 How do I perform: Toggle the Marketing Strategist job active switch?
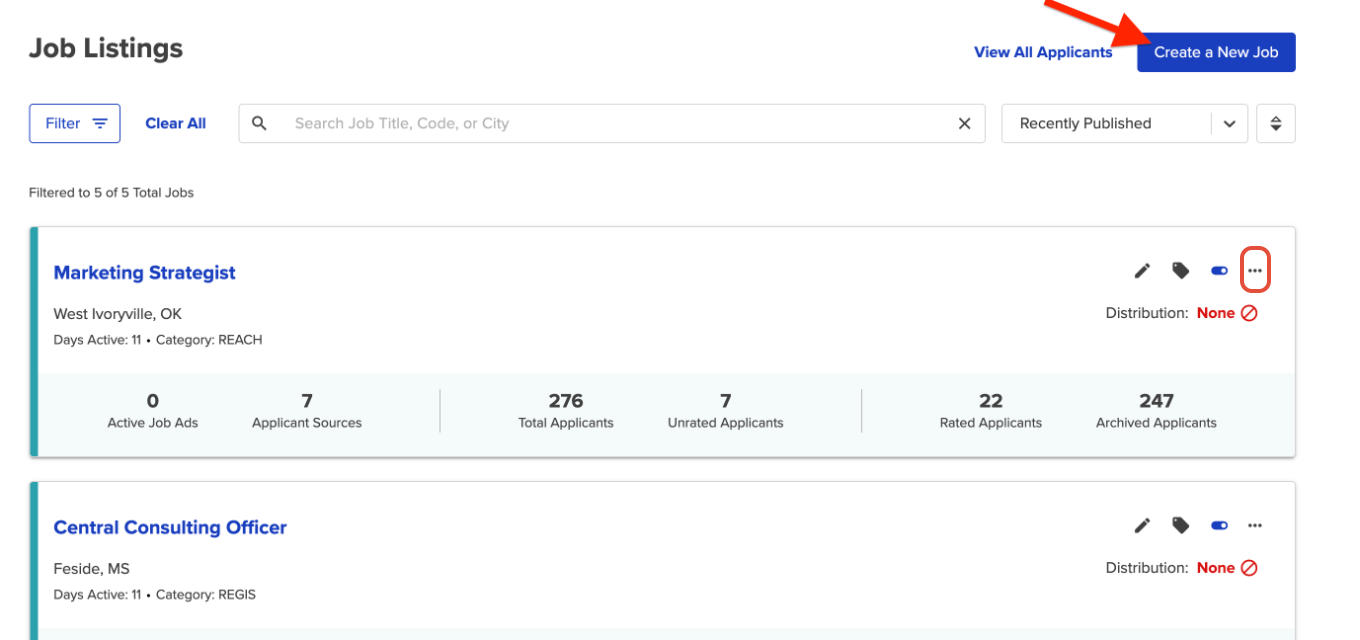pyautogui.click(x=1219, y=271)
